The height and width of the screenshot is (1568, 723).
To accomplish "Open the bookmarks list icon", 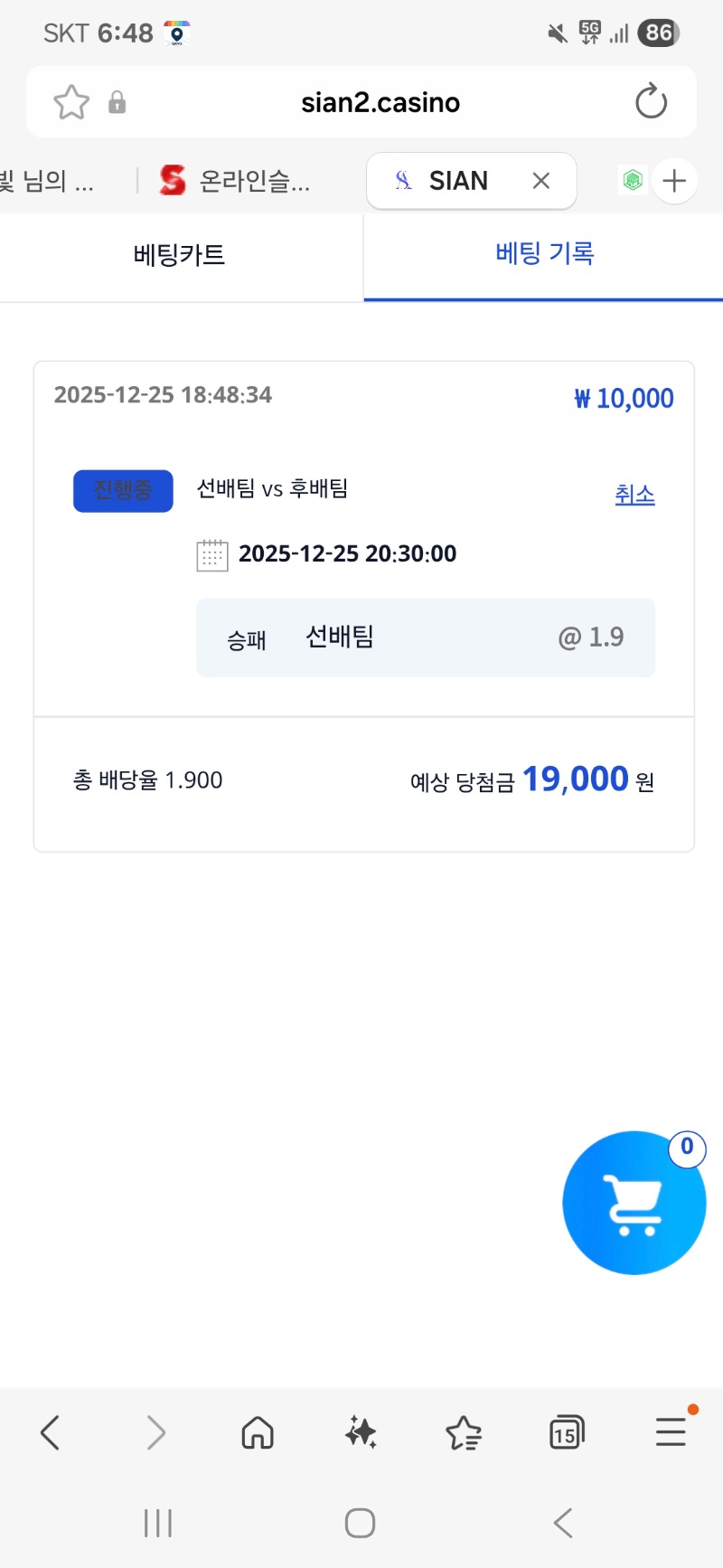I will tap(464, 1432).
